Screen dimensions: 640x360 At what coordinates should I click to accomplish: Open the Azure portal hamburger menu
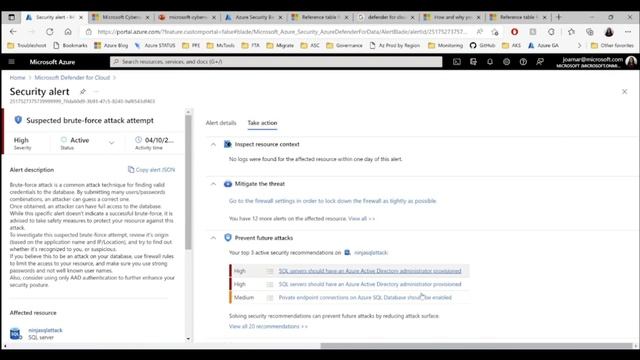click(11, 62)
